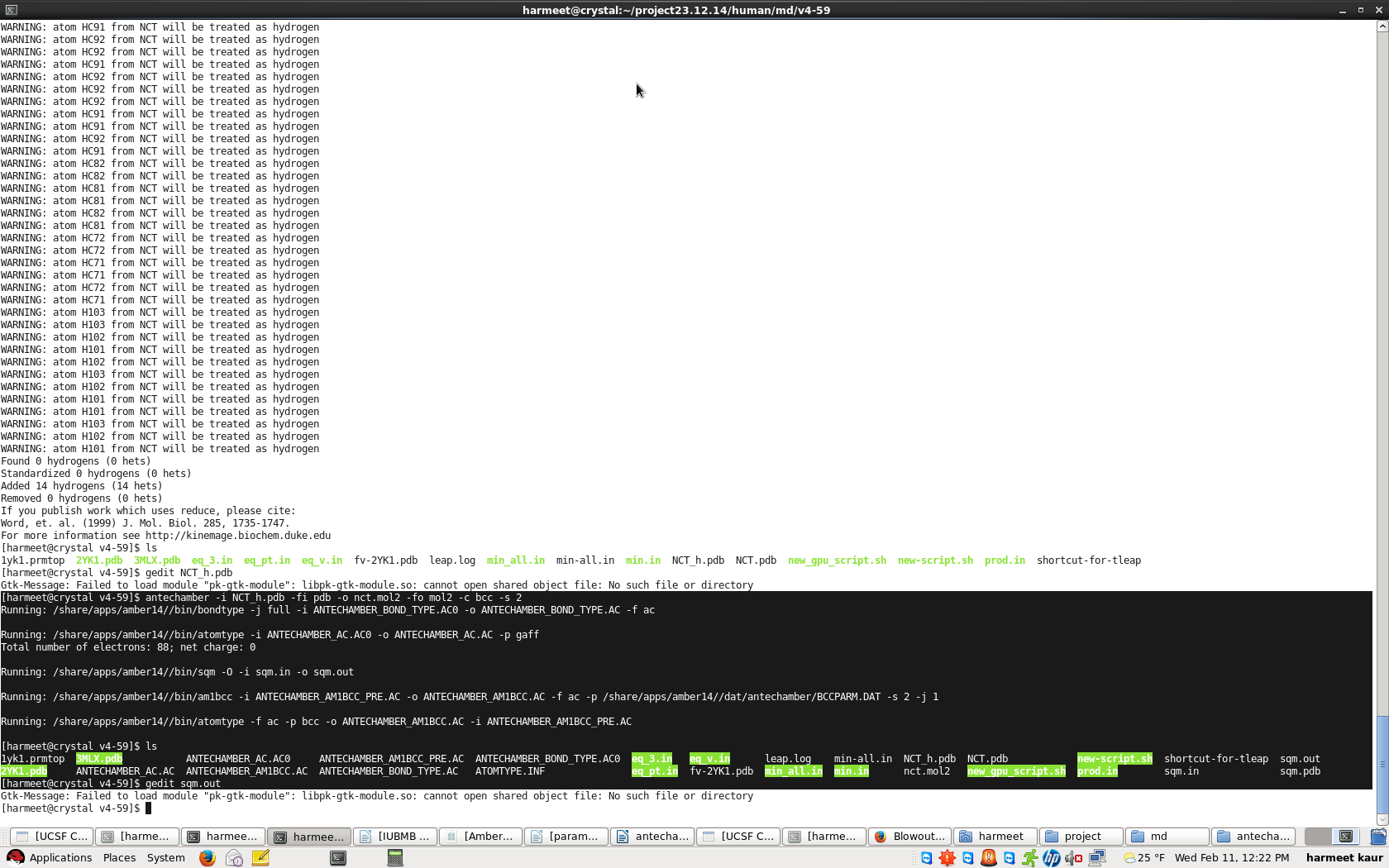
Task: Switch to the blank workspace in switcher
Action: coord(1318,837)
